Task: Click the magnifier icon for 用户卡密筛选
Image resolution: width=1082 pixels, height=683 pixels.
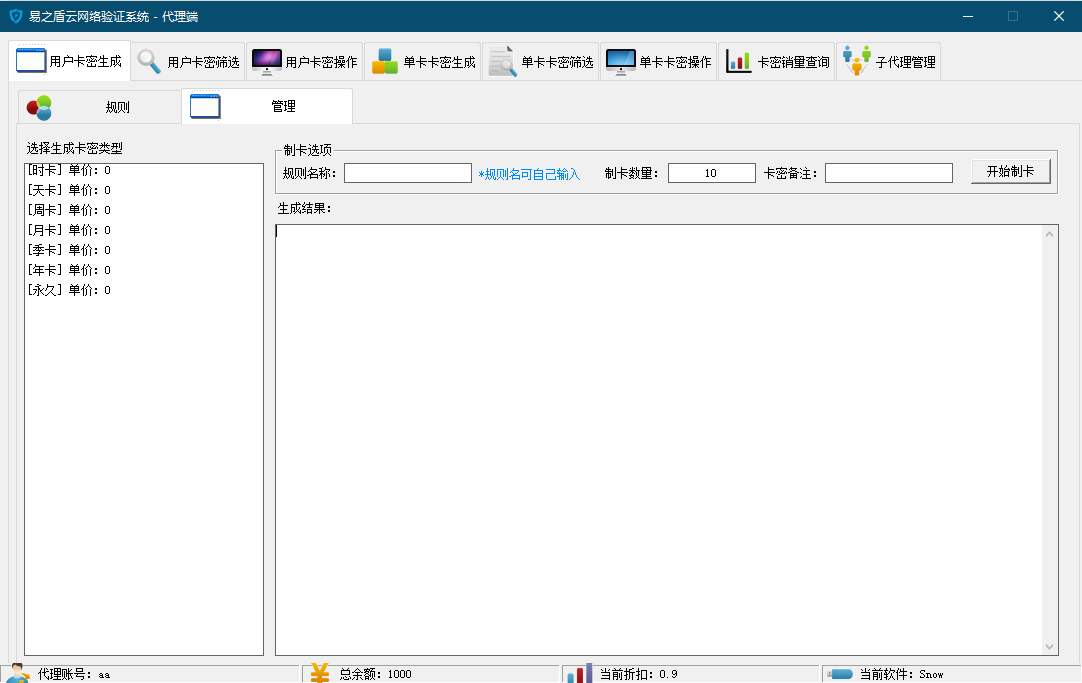Action: click(149, 61)
